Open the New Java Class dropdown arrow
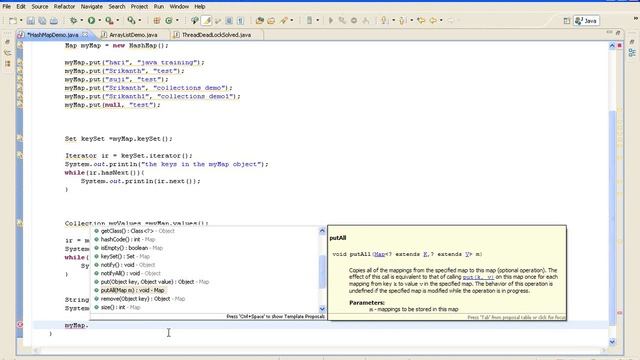Image resolution: width=640 pixels, height=360 pixels. pyautogui.click(x=177, y=20)
